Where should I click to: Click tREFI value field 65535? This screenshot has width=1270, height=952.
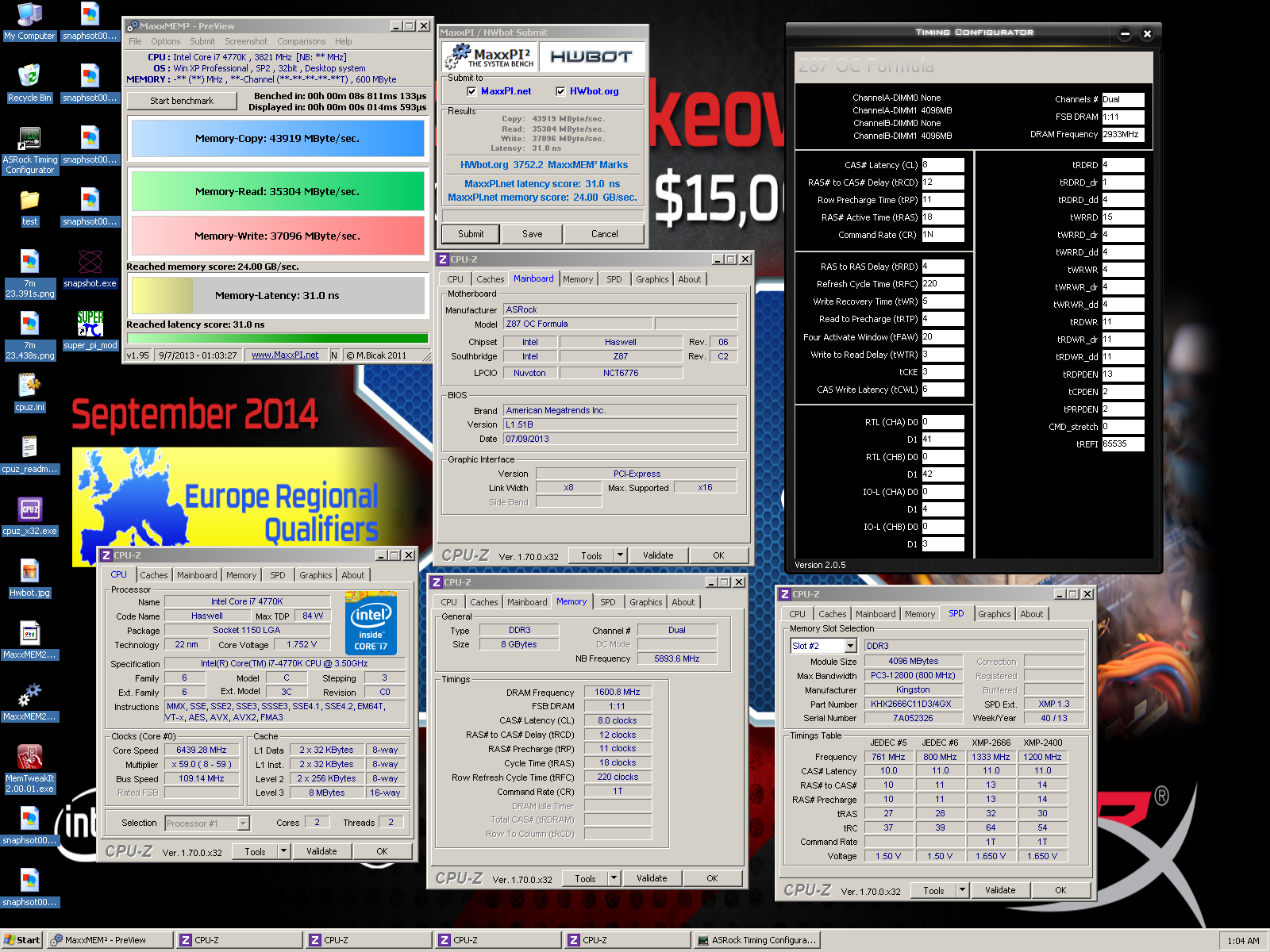1122,444
